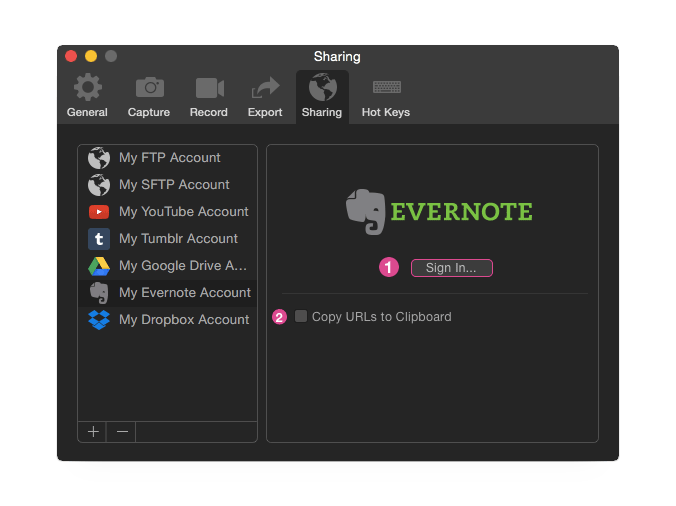Screen dimensions: 676x506
Task: Select My Google Drive A... text
Action: tap(183, 266)
